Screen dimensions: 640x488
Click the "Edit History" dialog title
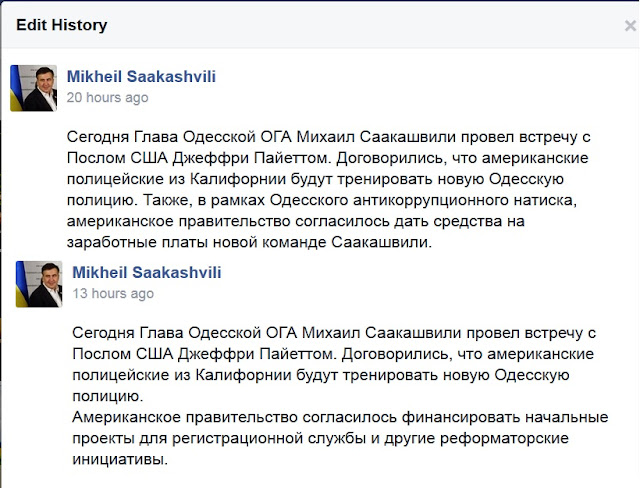click(x=62, y=25)
